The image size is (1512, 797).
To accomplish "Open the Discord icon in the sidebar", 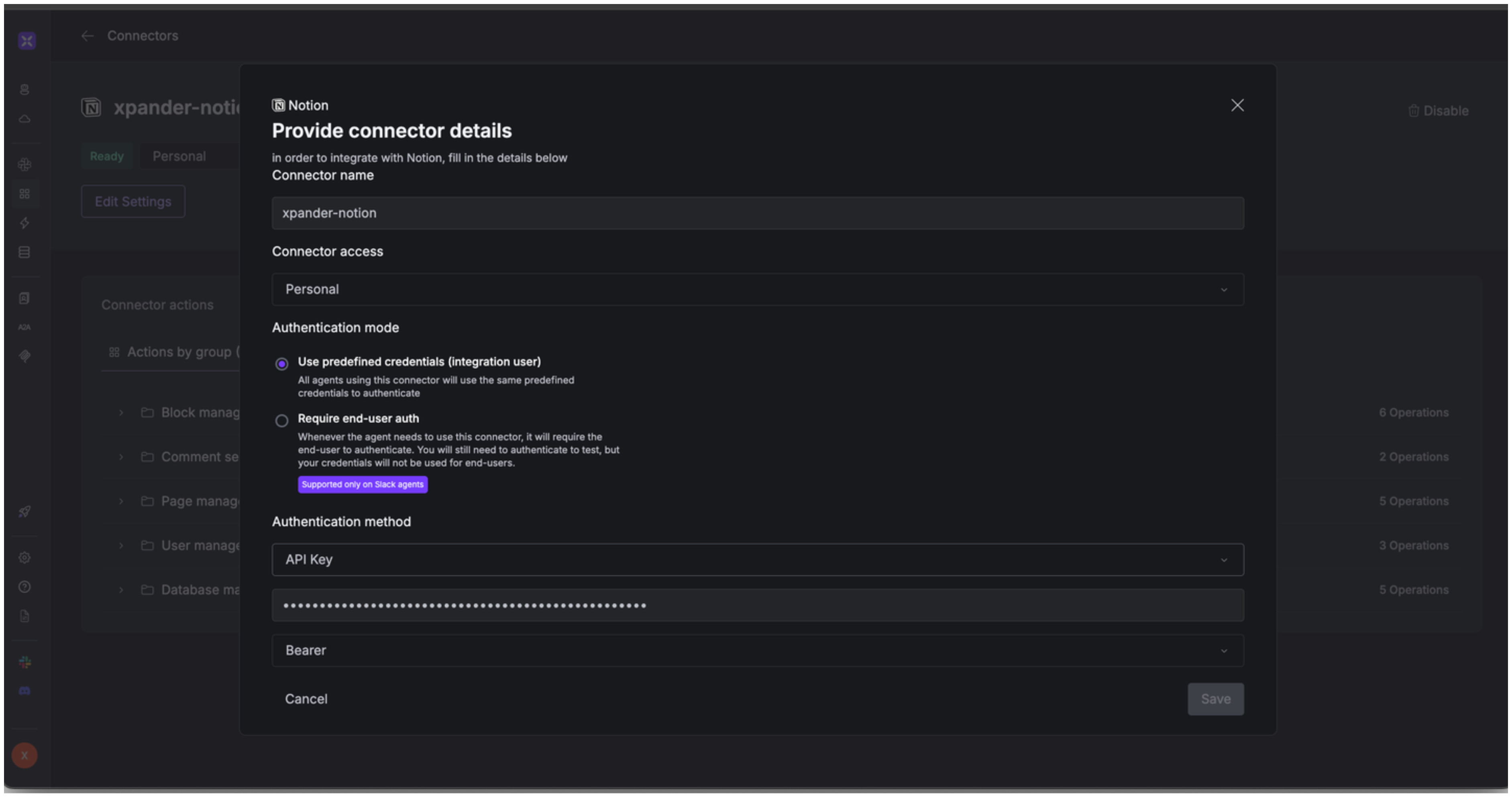I will click(x=24, y=691).
